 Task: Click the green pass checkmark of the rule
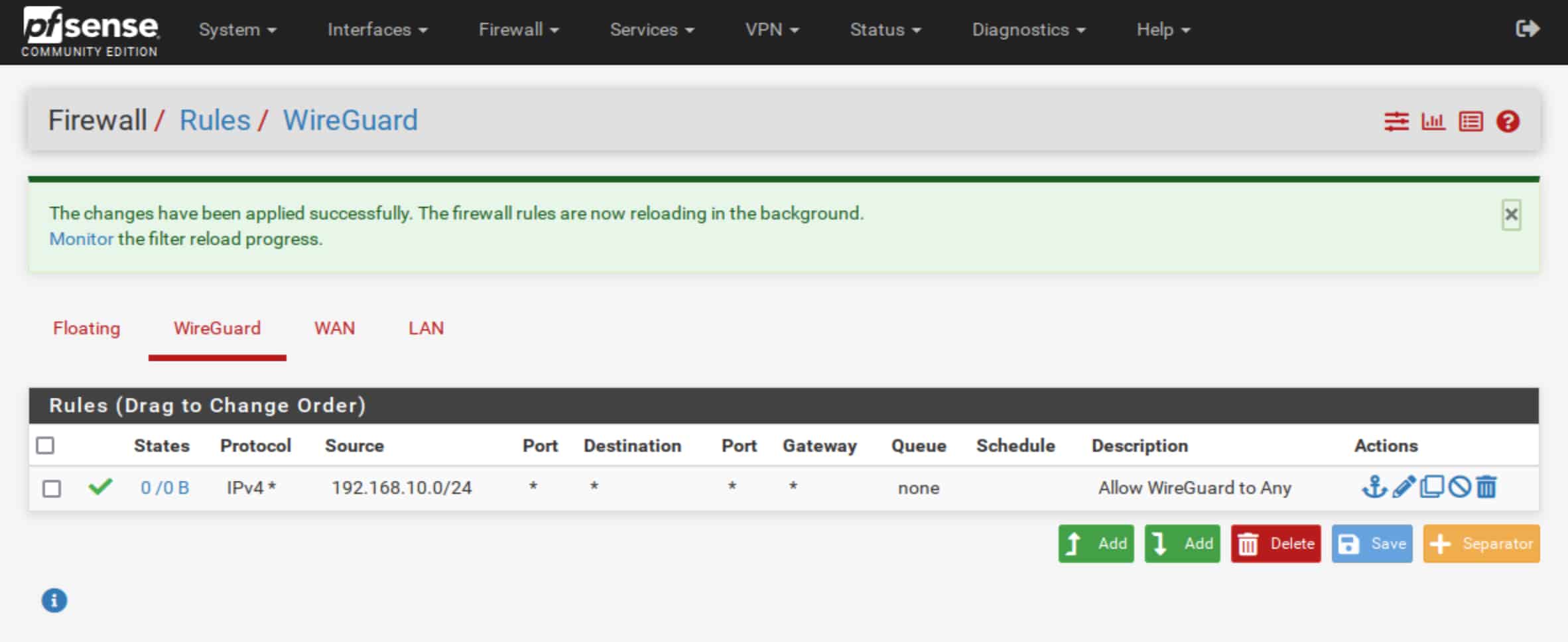tap(100, 487)
